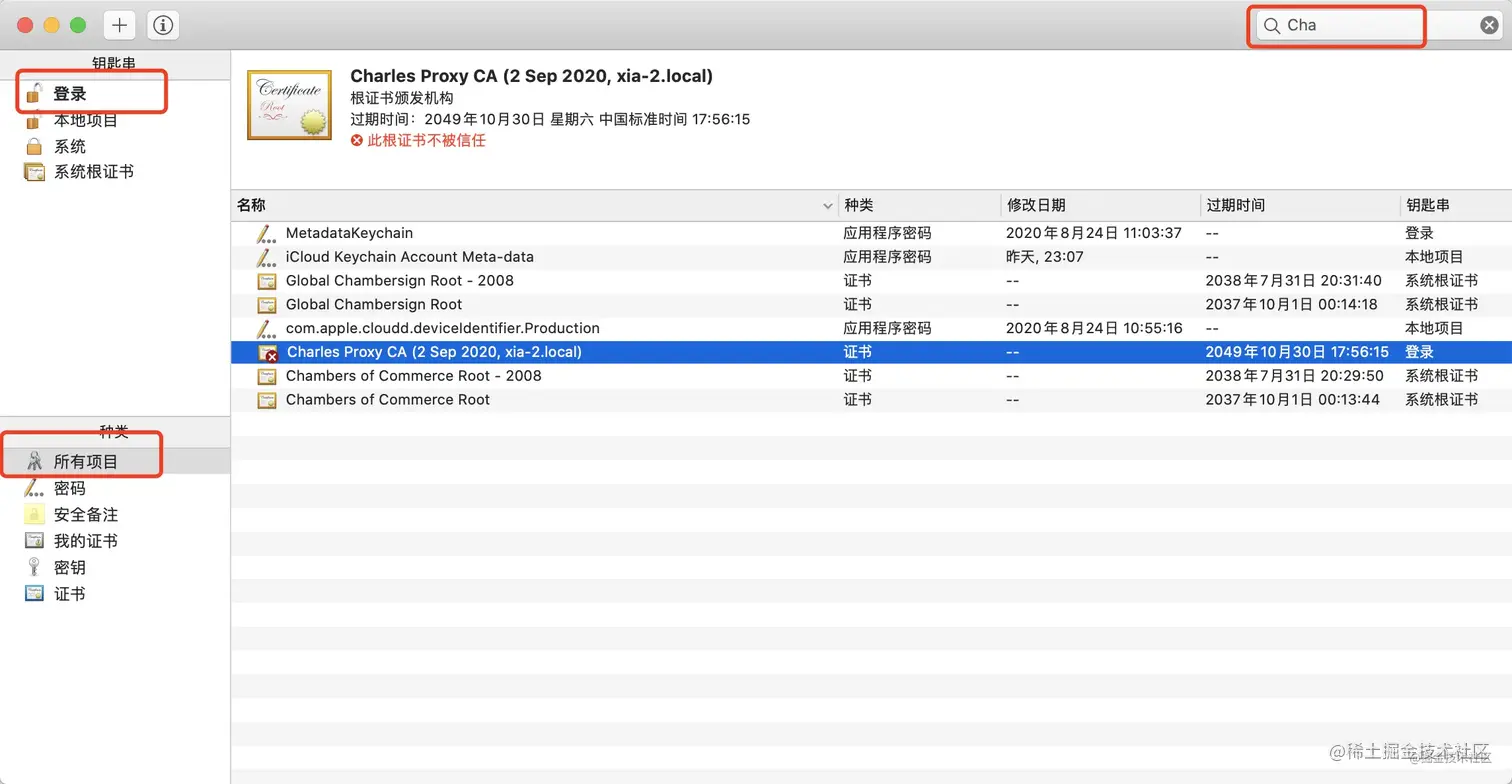Click the password icon beside com.apple.cloudd entry
1512x784 pixels.
pyautogui.click(x=266, y=328)
